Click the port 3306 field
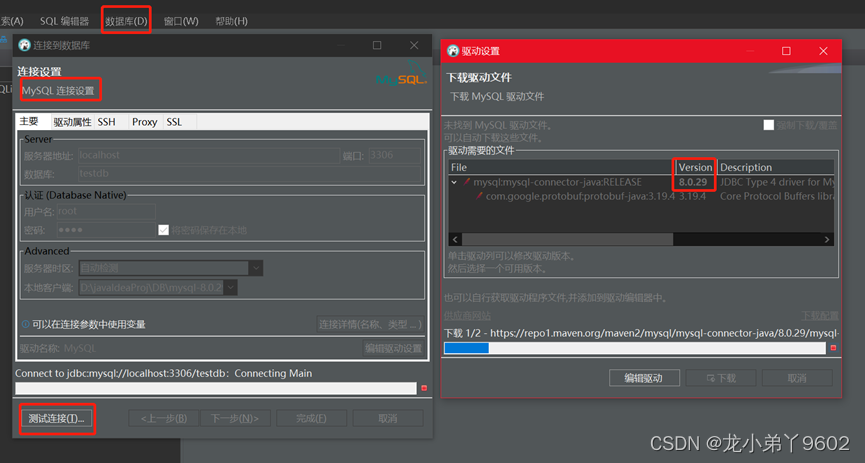Viewport: 865px width, 463px height. pos(394,156)
